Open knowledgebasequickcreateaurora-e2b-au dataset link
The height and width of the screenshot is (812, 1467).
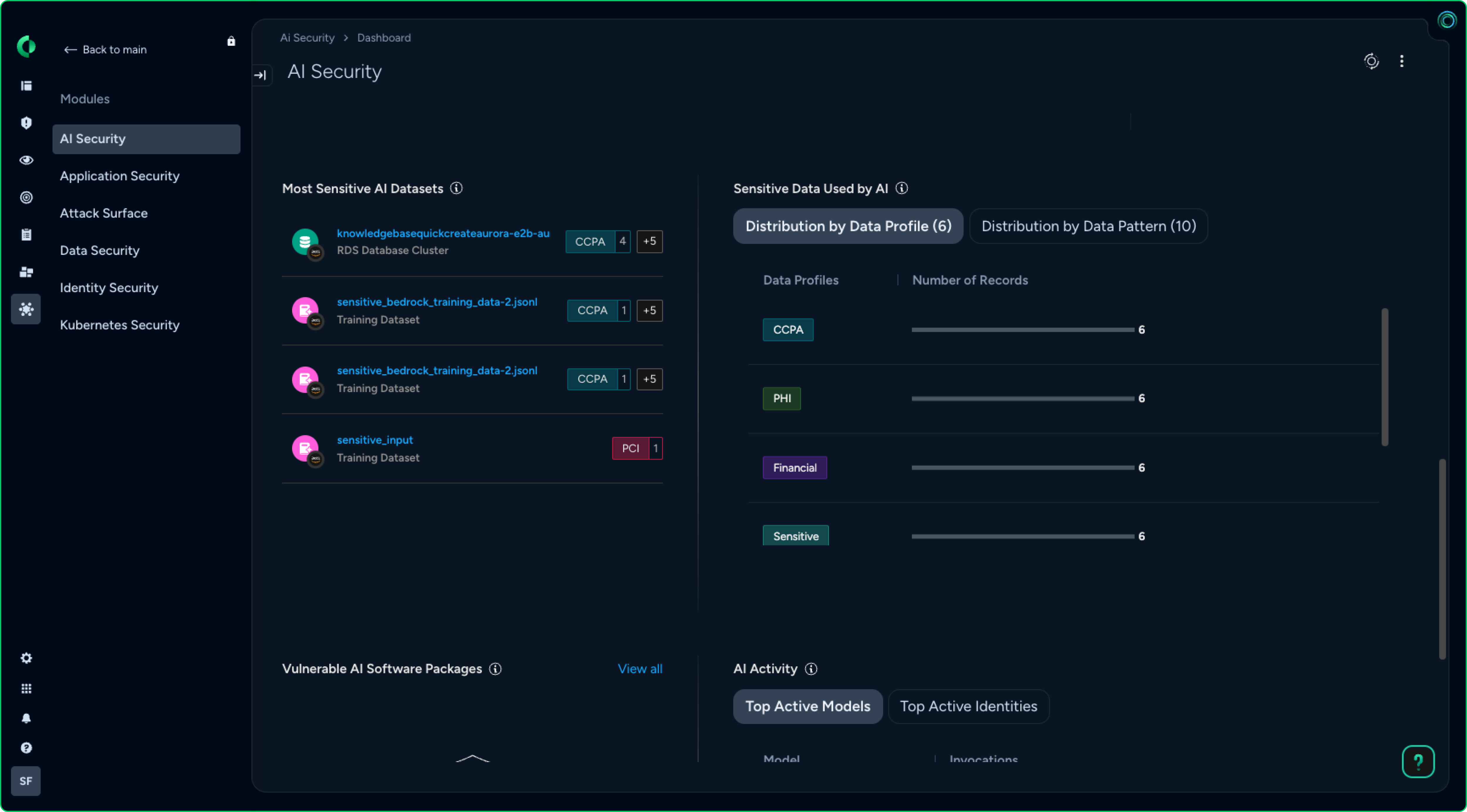442,234
